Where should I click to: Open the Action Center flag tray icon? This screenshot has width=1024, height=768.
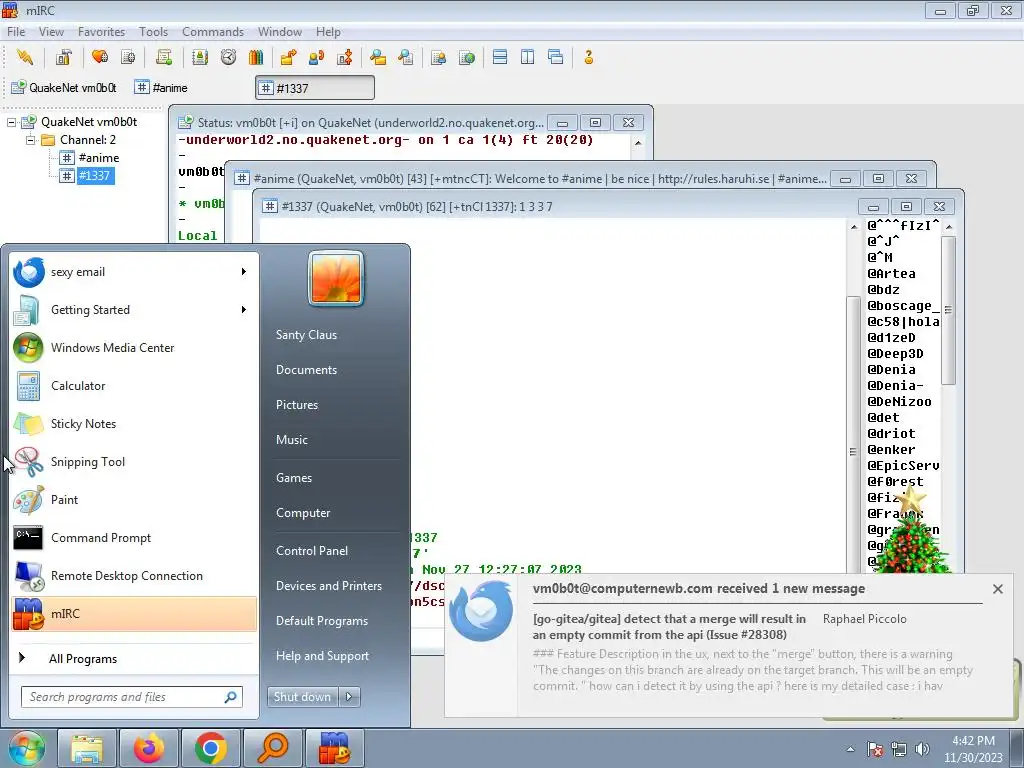pos(875,749)
